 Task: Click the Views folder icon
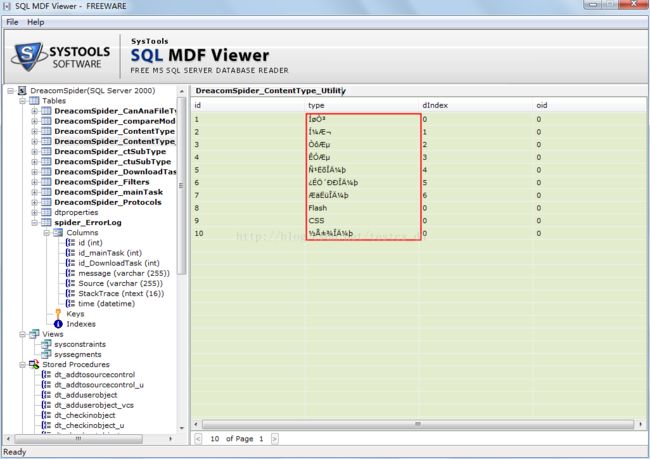(x=34, y=334)
